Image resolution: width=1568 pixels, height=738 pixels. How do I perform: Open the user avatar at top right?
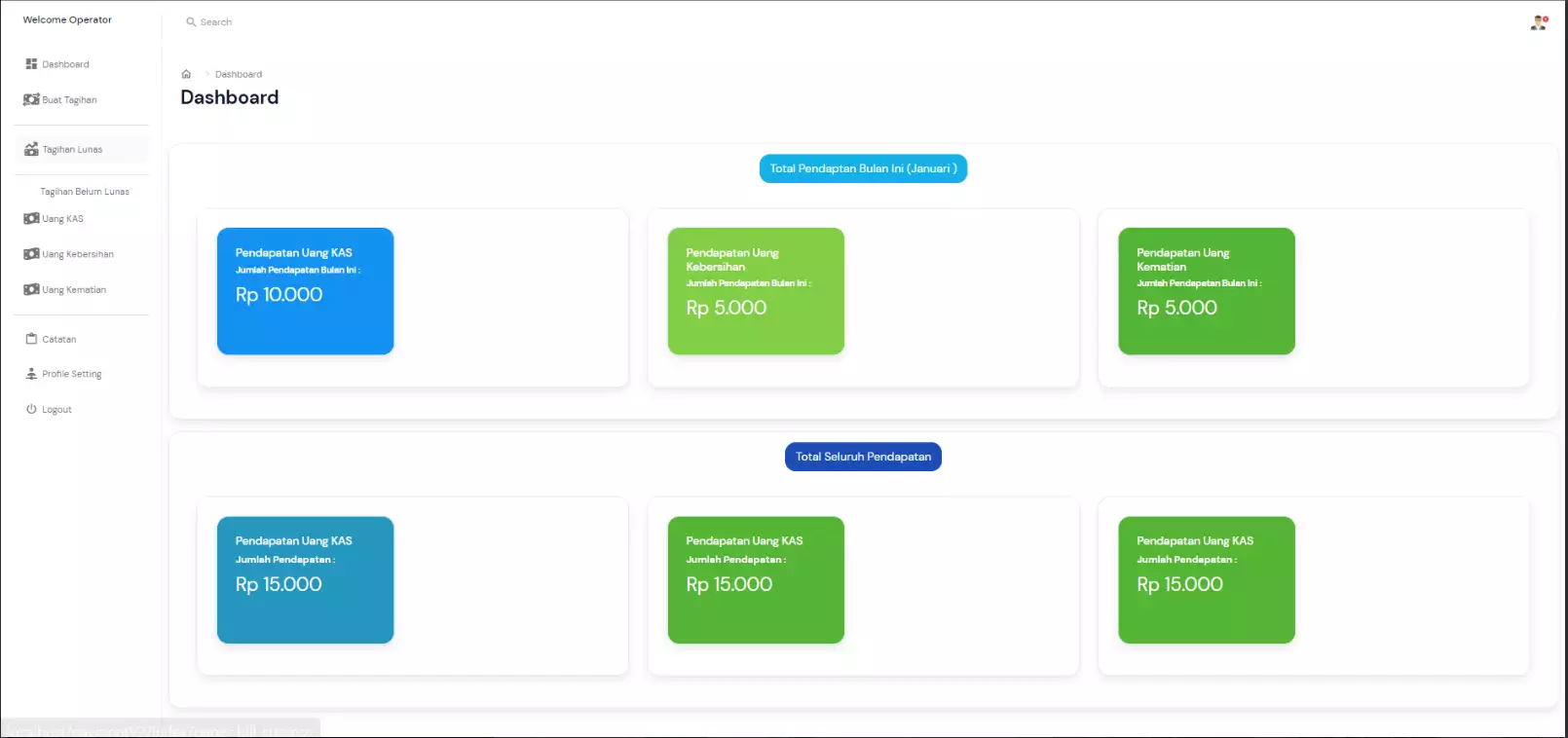click(1539, 22)
